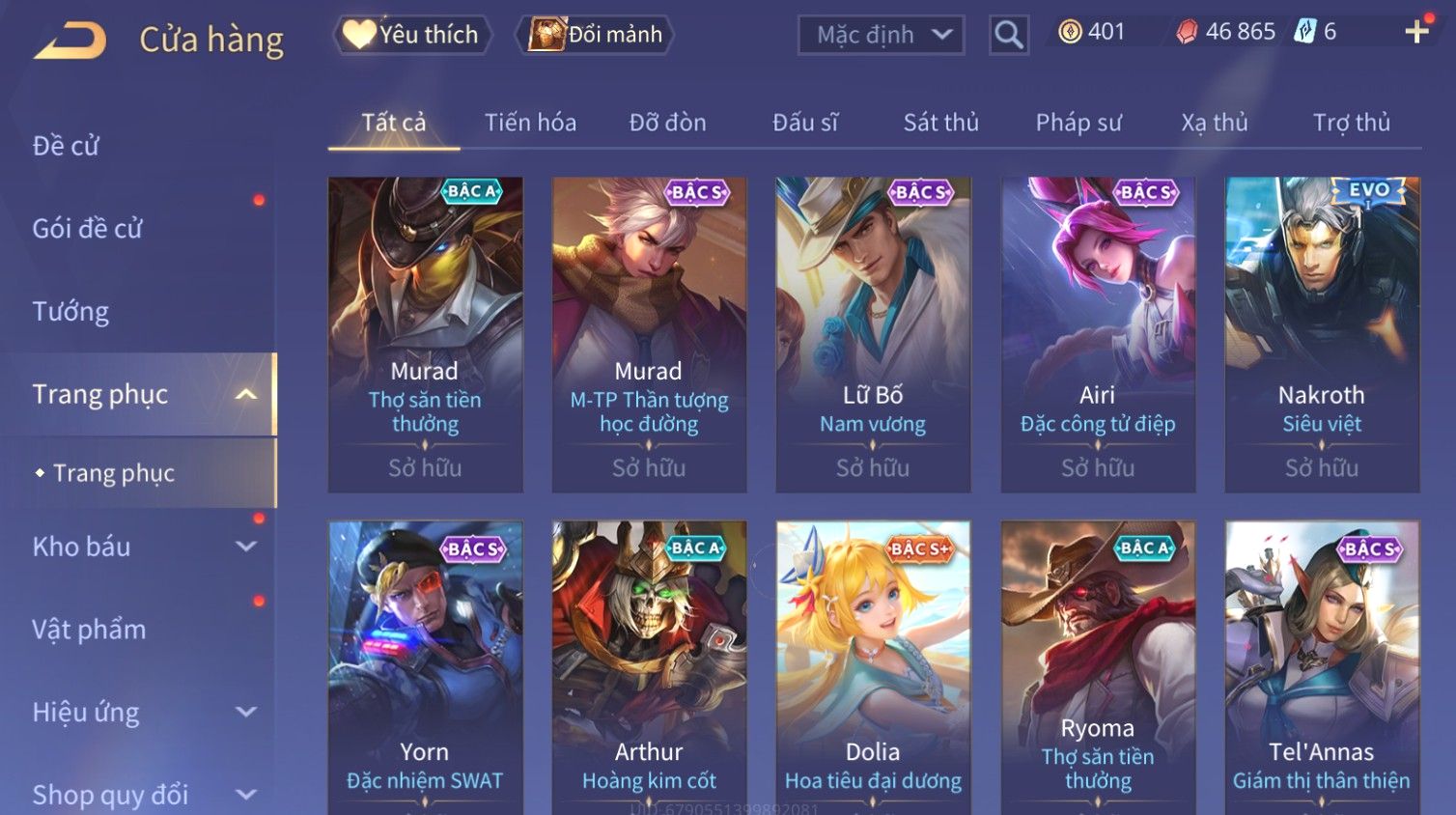Open the search magnifier icon
The height and width of the screenshot is (815, 1456).
point(1008,36)
